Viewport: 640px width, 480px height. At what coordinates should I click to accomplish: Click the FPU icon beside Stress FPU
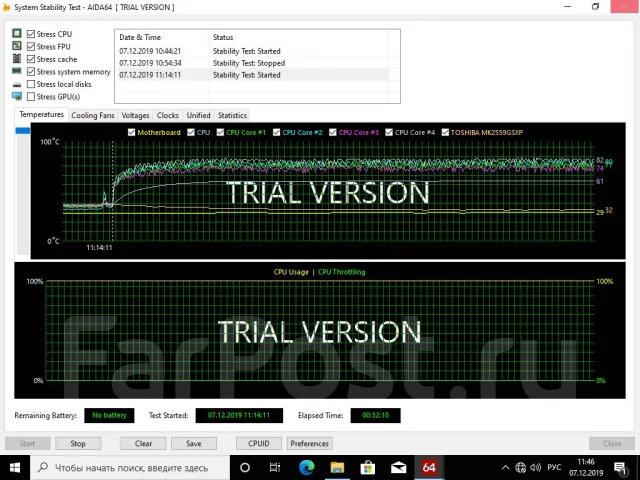click(x=17, y=46)
